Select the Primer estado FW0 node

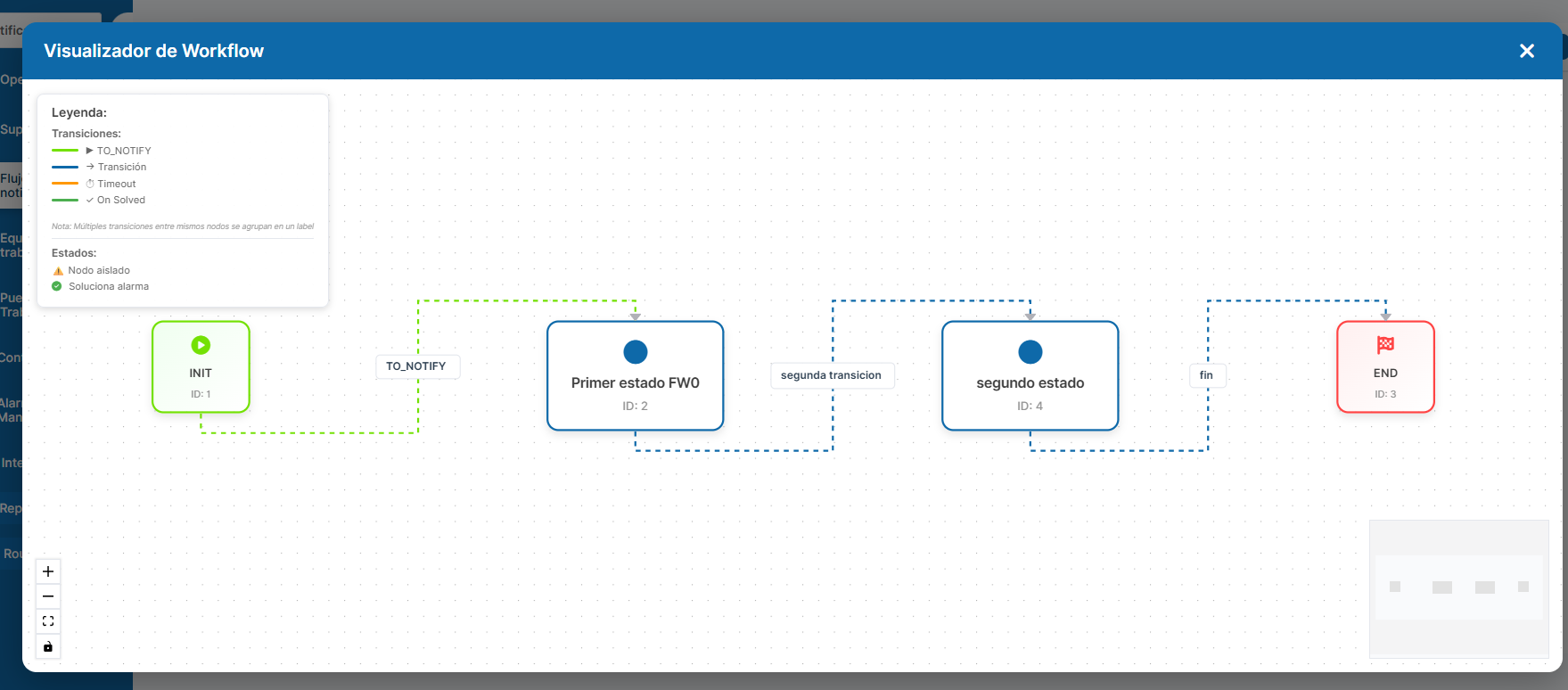(x=635, y=376)
